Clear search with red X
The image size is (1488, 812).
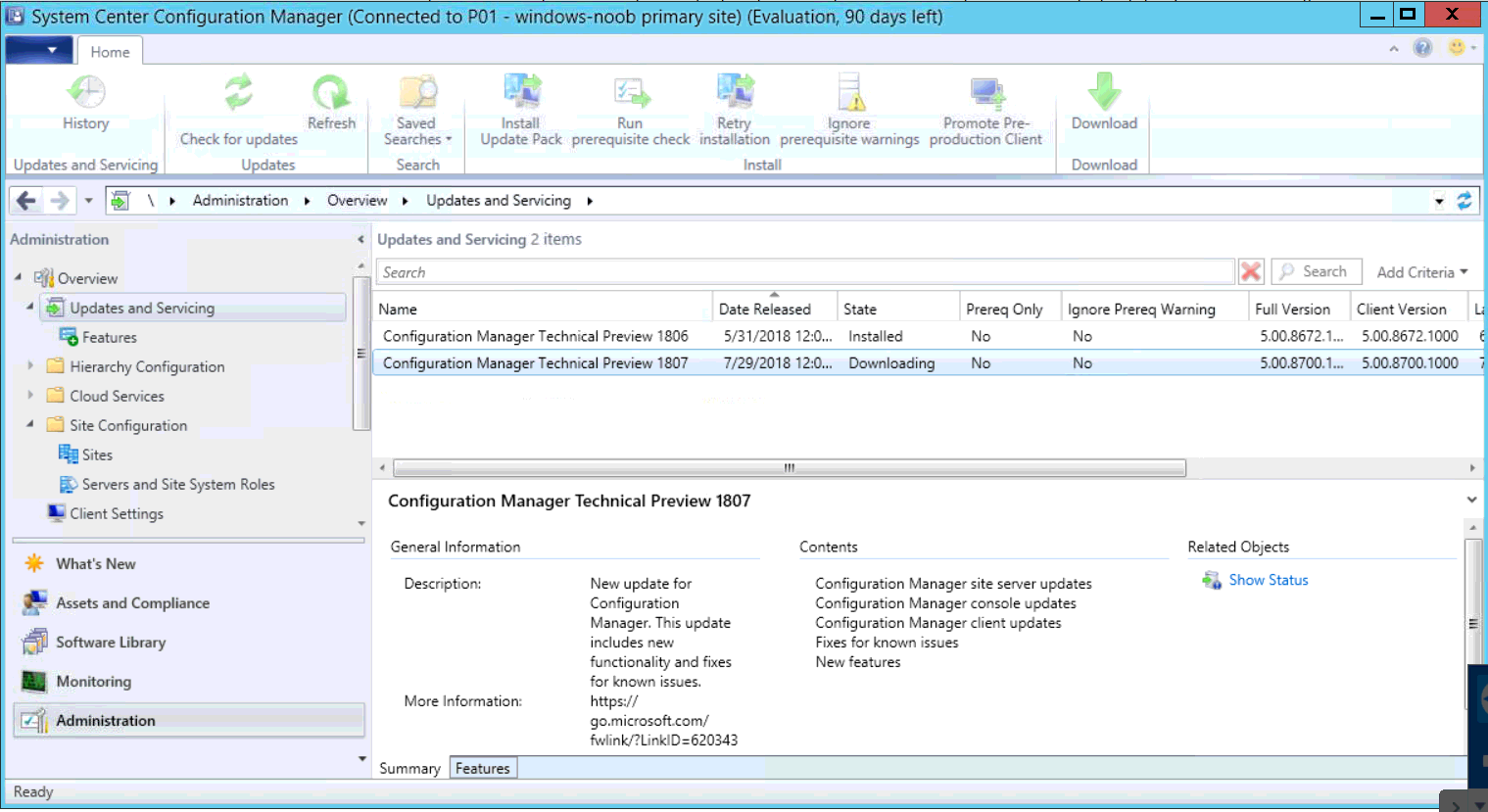1251,271
